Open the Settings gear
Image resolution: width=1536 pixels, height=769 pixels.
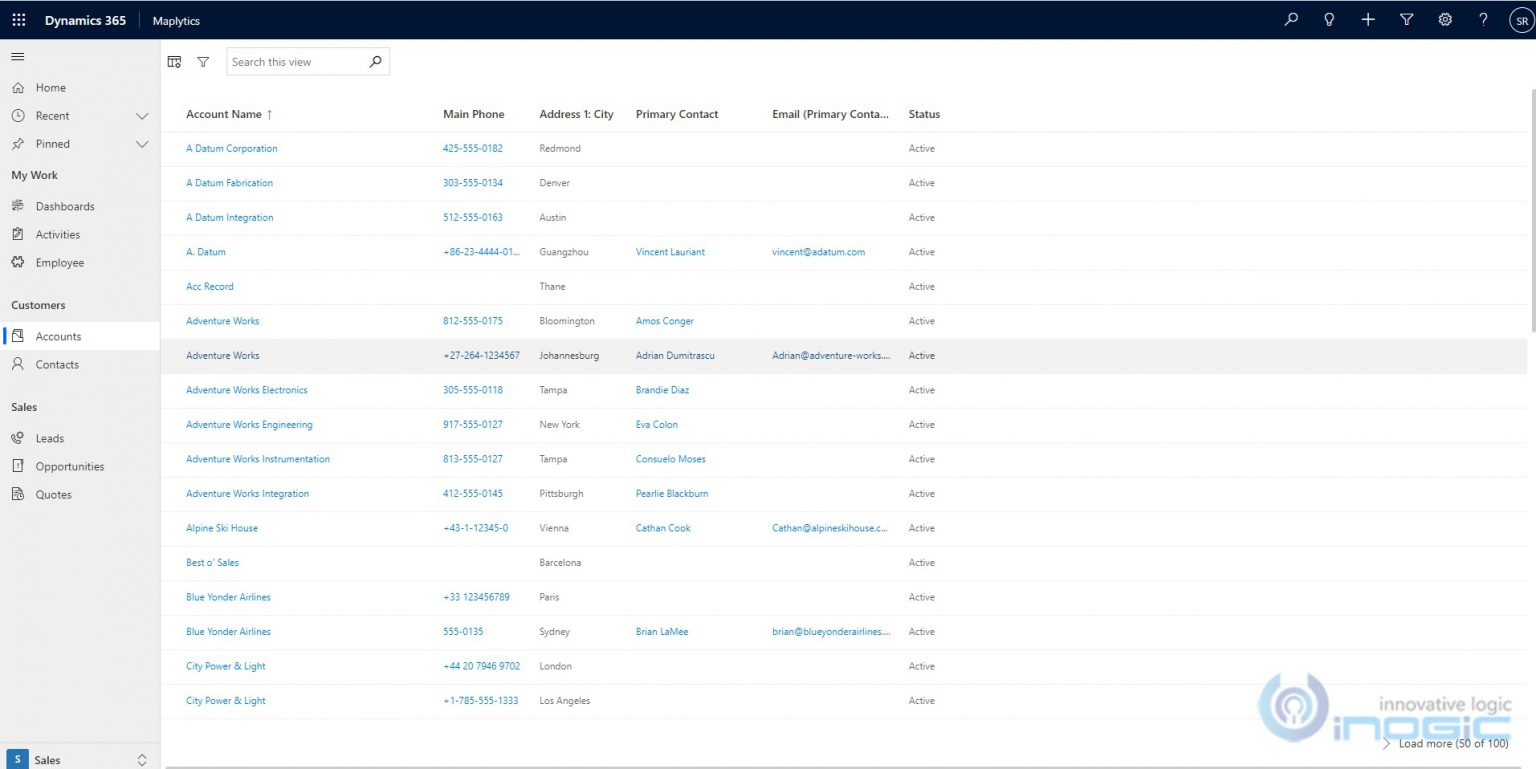[1444, 19]
